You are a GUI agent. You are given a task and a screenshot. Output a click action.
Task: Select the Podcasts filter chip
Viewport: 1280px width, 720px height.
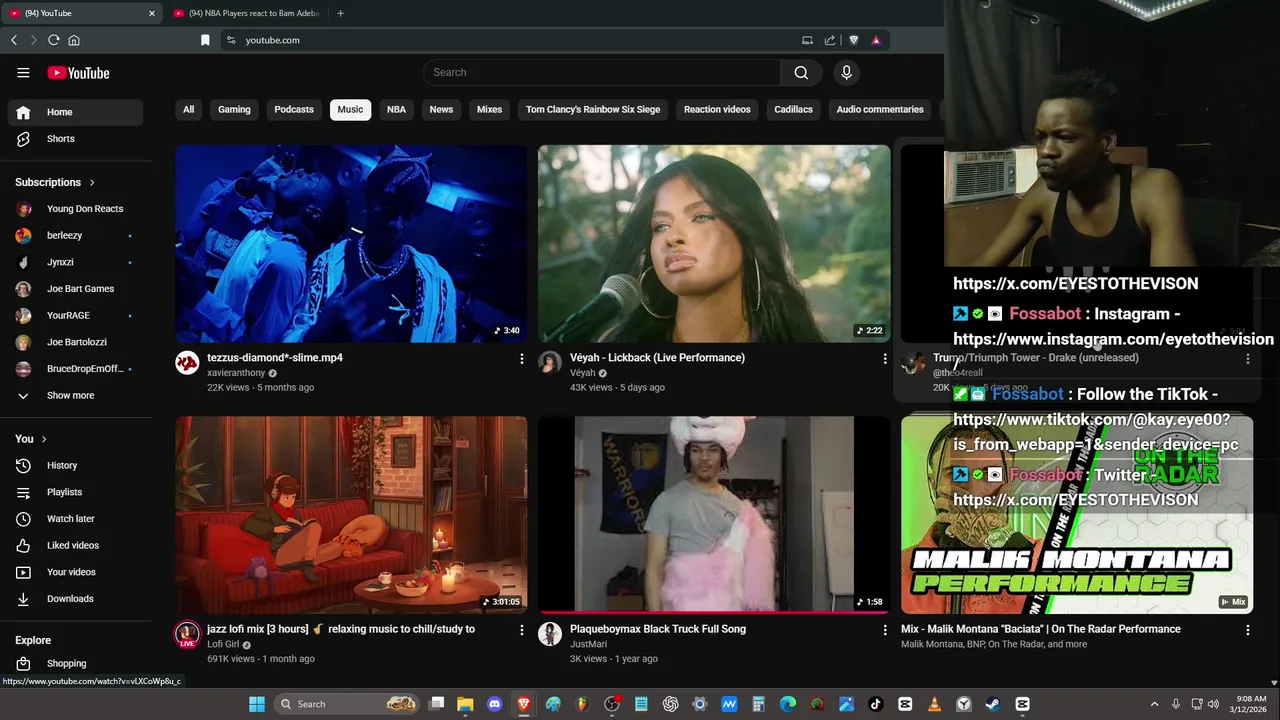(294, 109)
